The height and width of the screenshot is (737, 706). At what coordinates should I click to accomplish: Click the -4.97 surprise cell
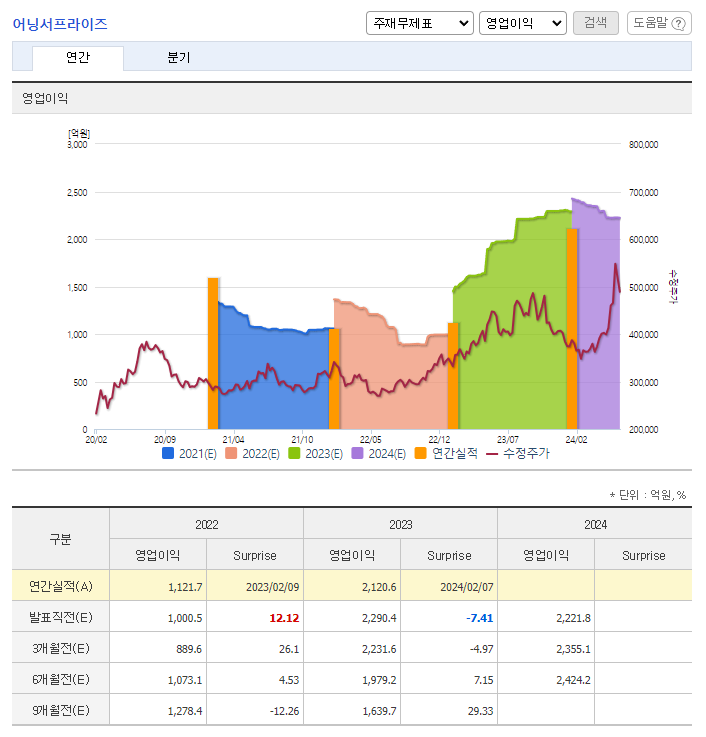(x=449, y=648)
